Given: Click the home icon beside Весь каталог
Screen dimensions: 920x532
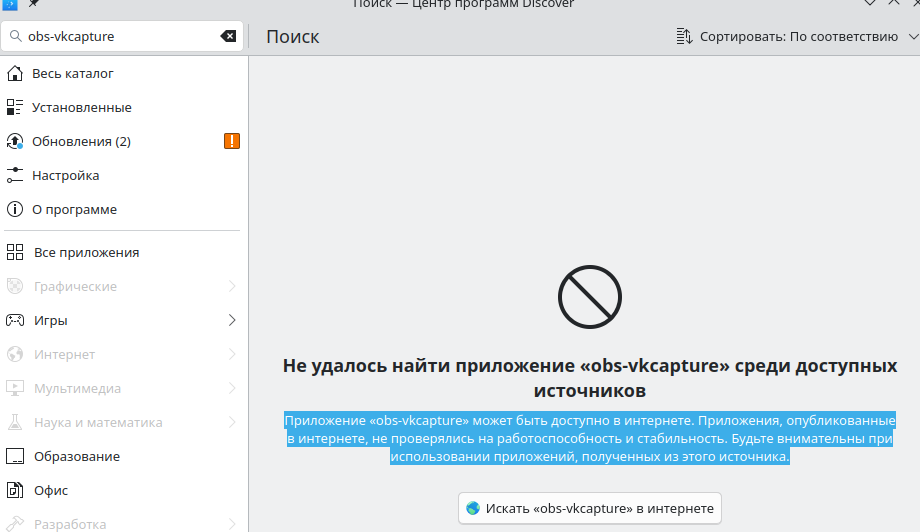Looking at the screenshot, I should pyautogui.click(x=15, y=73).
